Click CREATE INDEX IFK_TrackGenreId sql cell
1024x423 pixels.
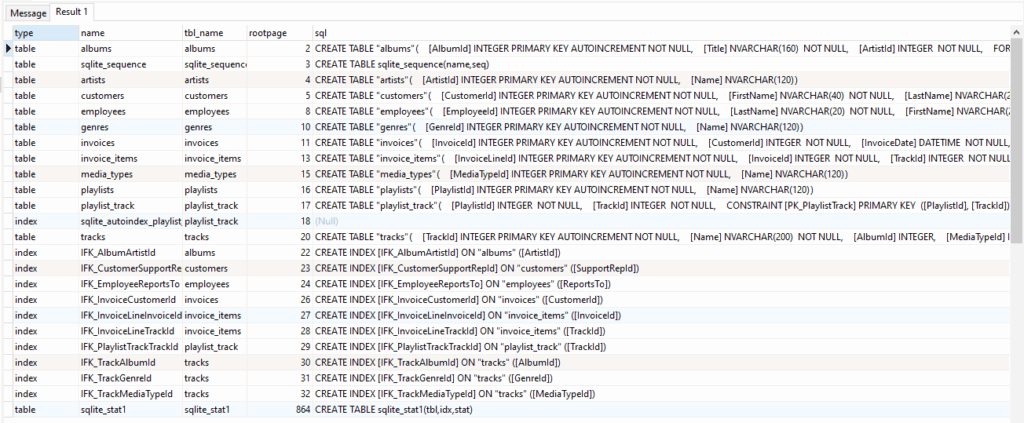662,377
